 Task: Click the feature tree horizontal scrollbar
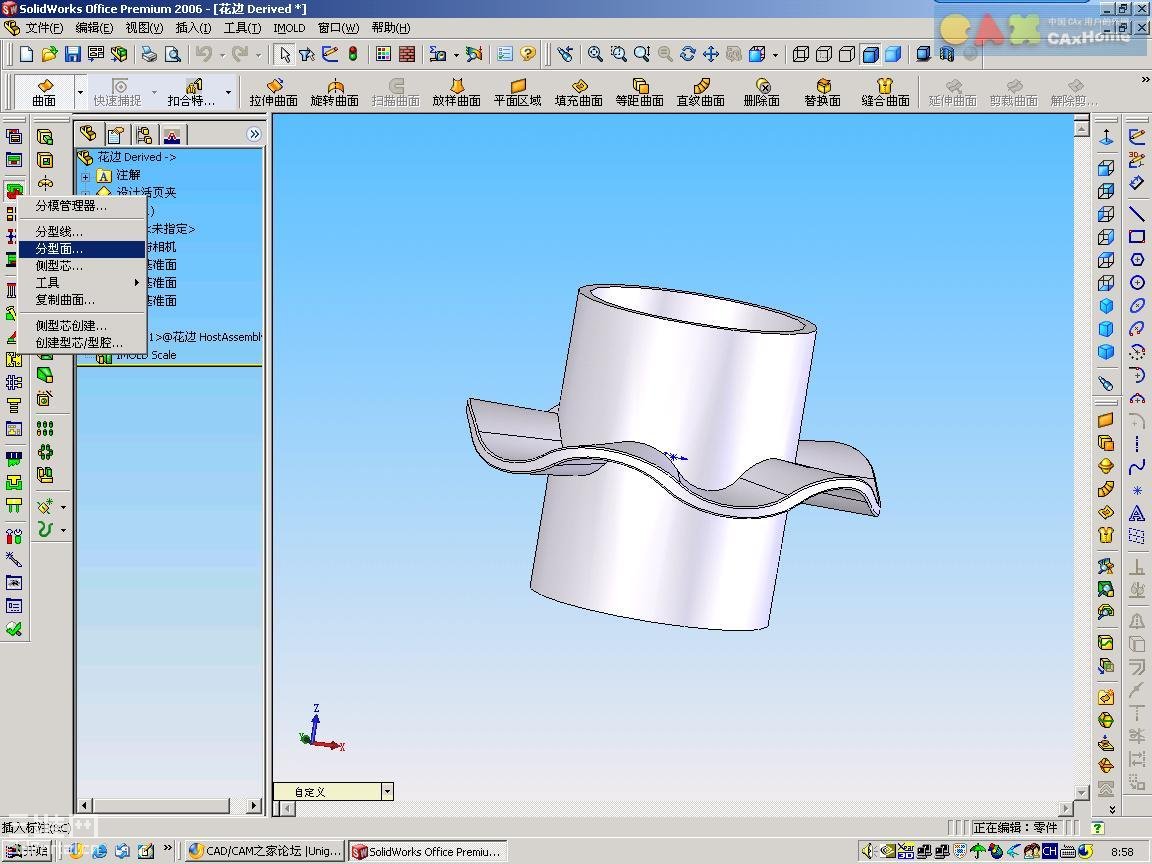point(160,805)
